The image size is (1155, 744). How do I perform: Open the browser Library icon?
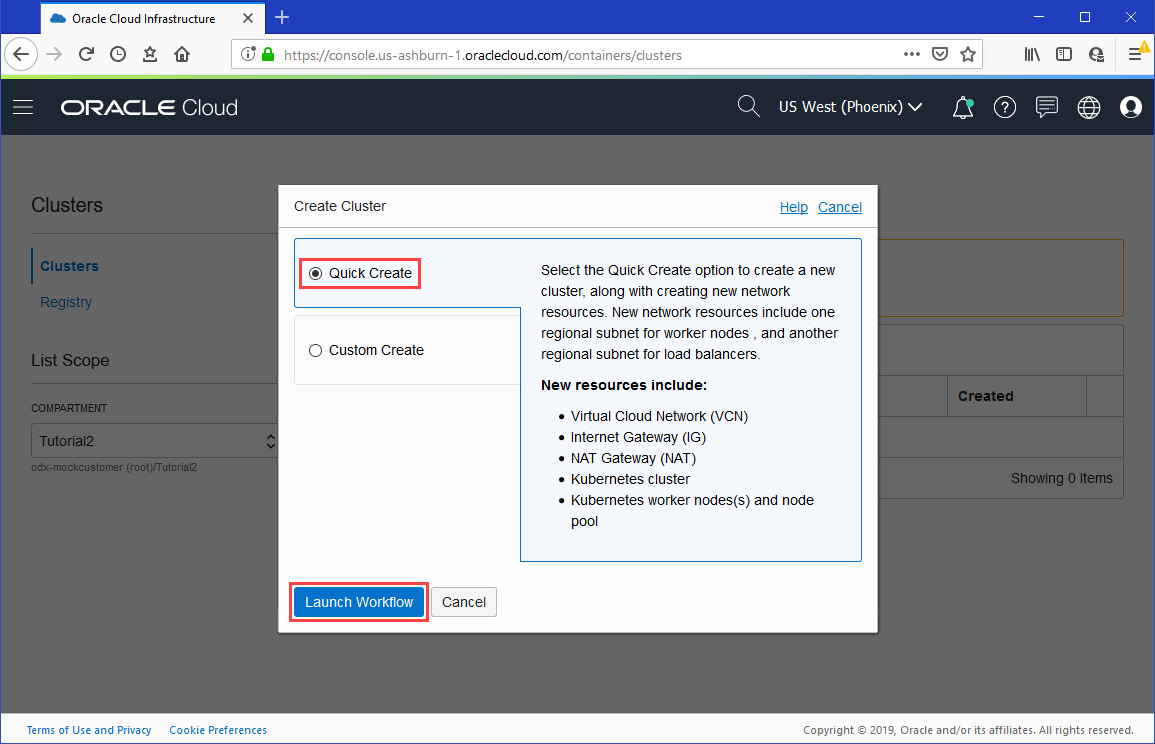tap(1032, 55)
